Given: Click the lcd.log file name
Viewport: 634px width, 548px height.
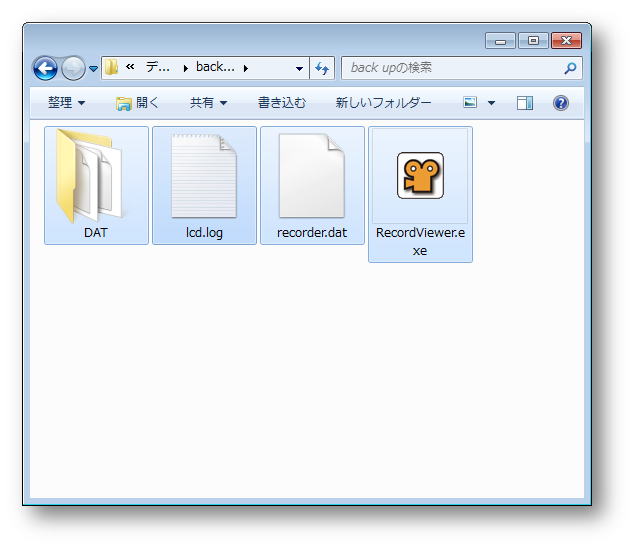Looking at the screenshot, I should 204,233.
